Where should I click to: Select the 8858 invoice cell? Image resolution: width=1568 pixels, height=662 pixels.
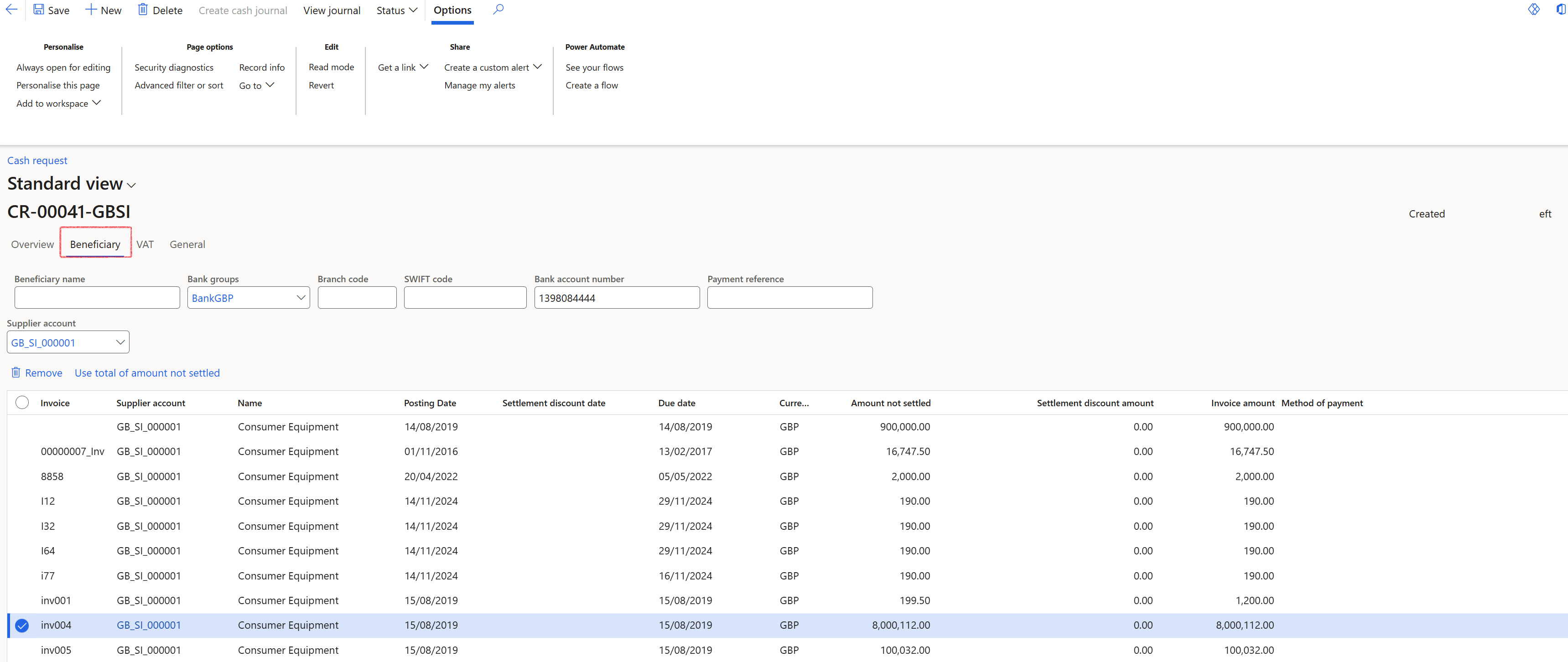52,476
